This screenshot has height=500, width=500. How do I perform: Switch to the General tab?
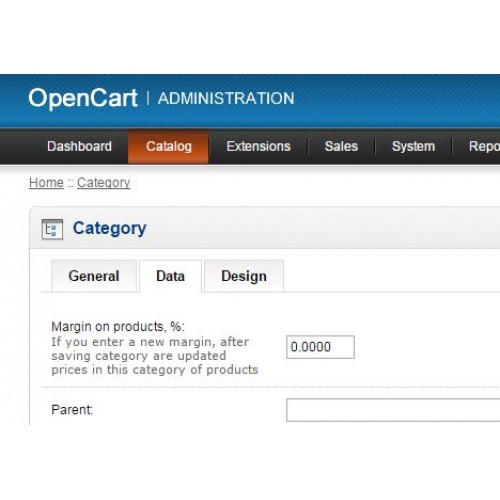pyautogui.click(x=94, y=276)
